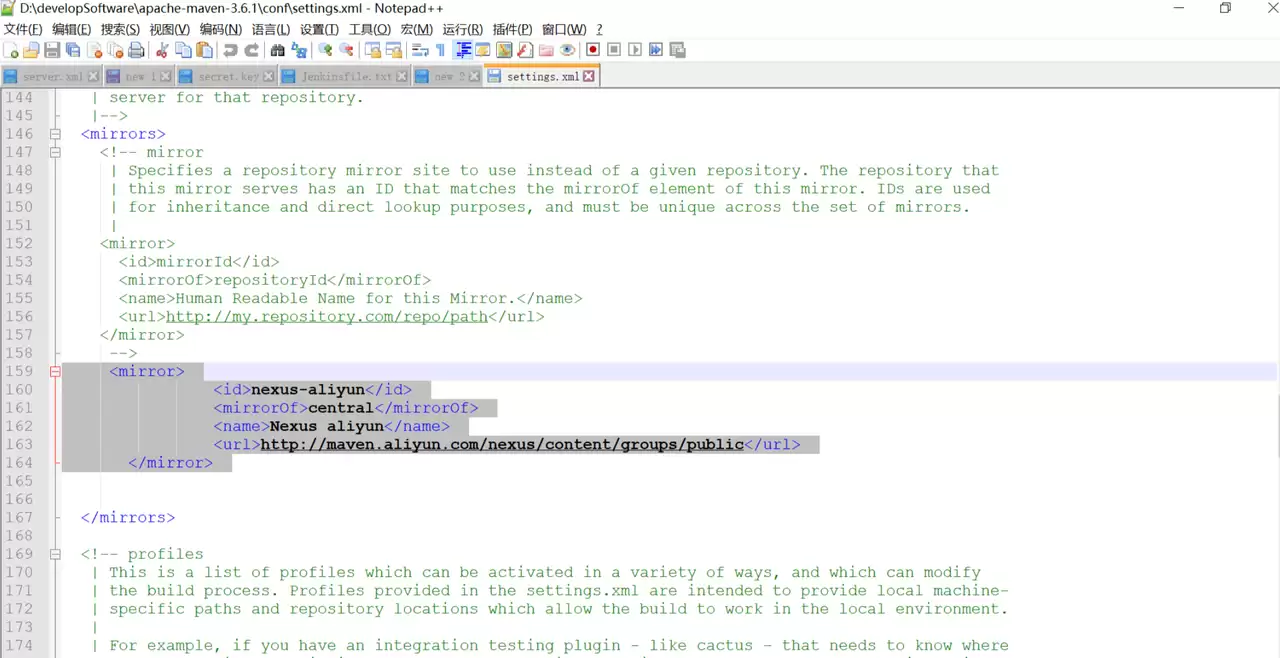The image size is (1280, 658).
Task: Toggle monitoring eye icon in toolbar
Action: click(x=567, y=50)
